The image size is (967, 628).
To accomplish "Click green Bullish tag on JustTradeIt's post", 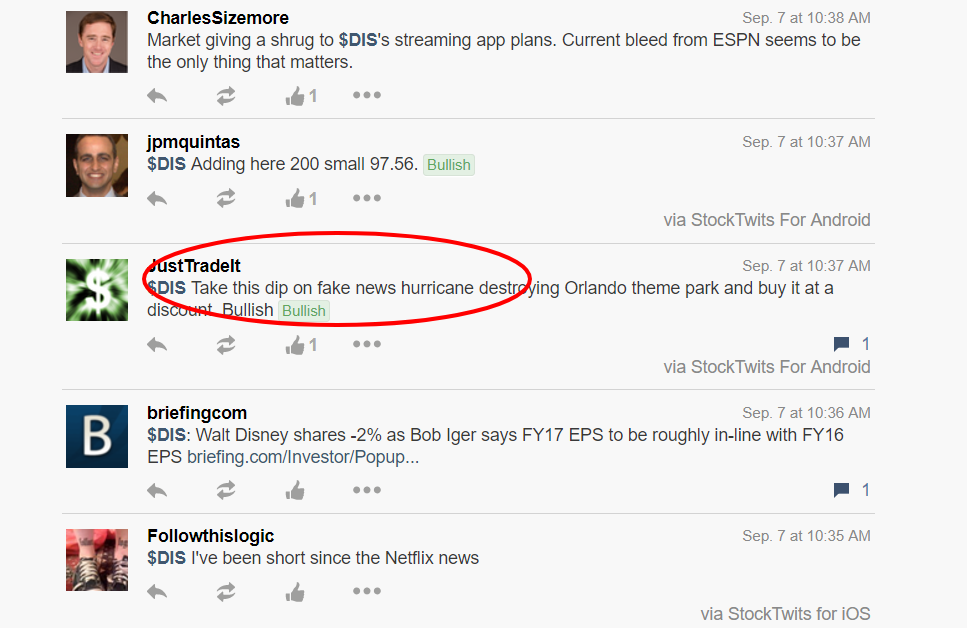I will (304, 310).
